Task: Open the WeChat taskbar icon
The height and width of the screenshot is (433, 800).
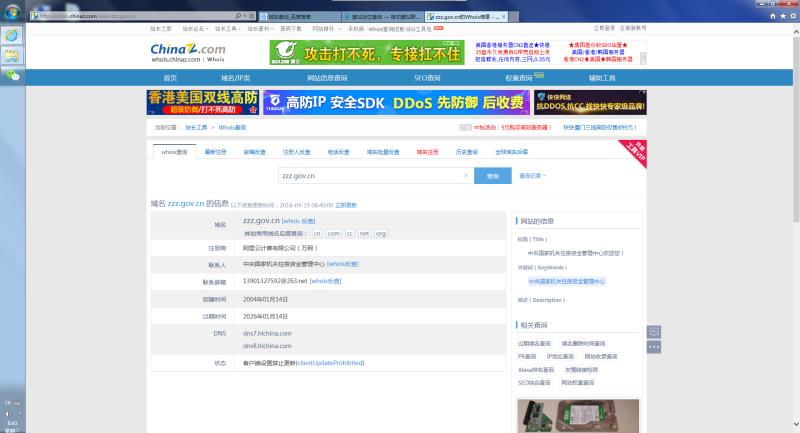Action: click(x=12, y=75)
